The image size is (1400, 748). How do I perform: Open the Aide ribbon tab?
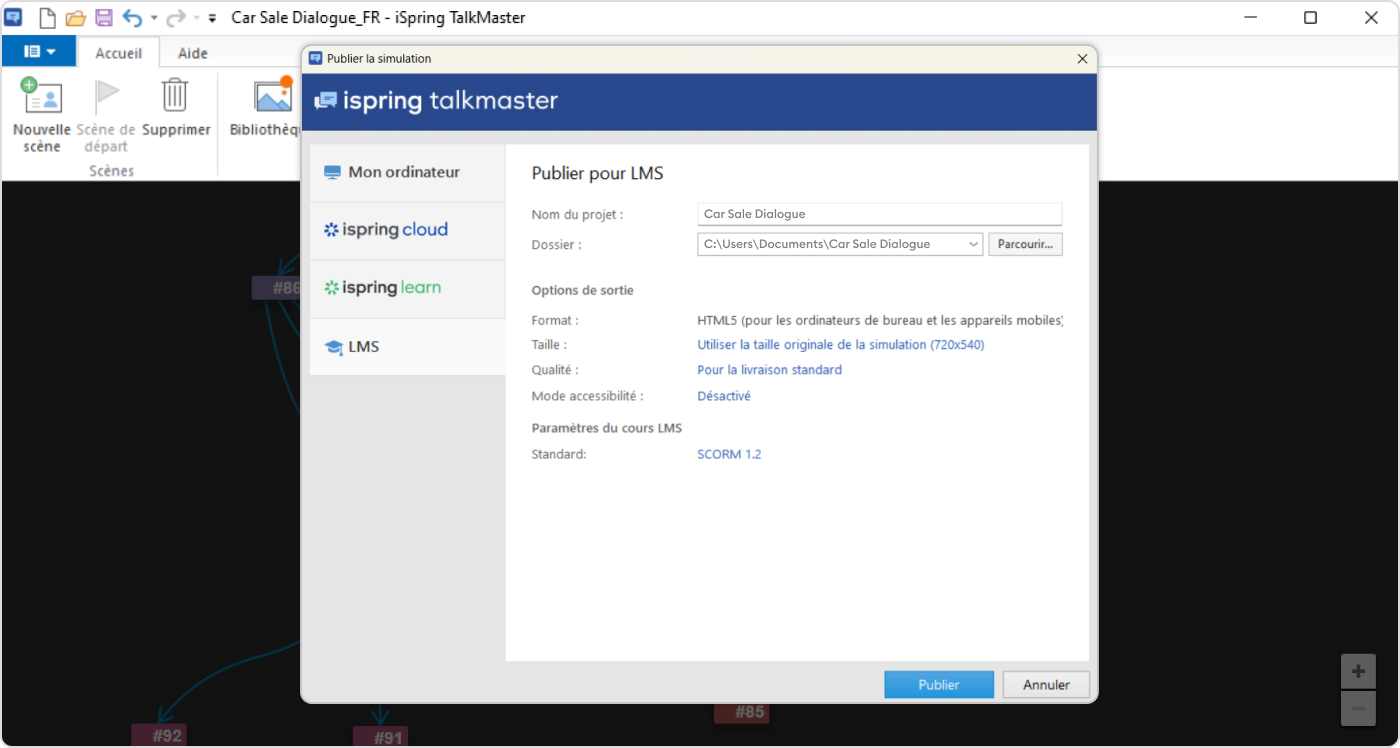[193, 53]
